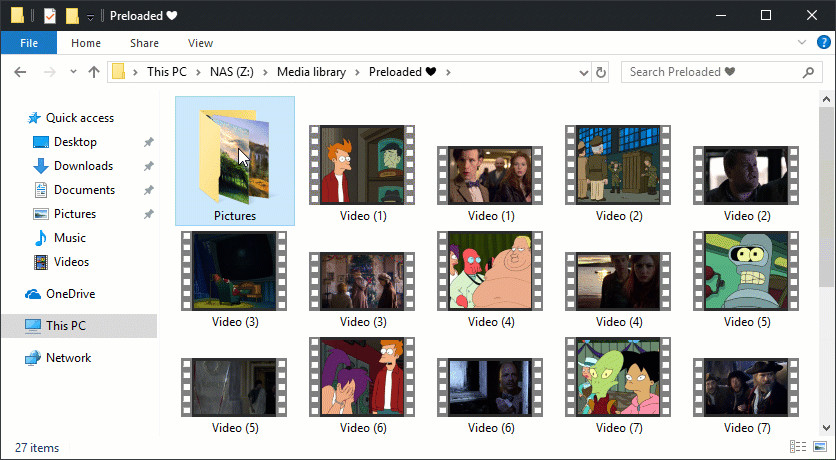The width and height of the screenshot is (836, 460).
Task: Go up one folder level
Action: pyautogui.click(x=94, y=72)
